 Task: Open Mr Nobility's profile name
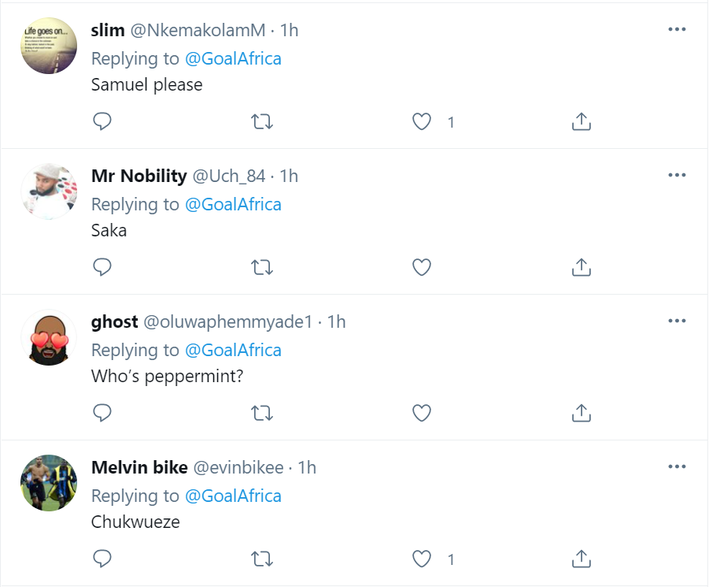pos(139,176)
